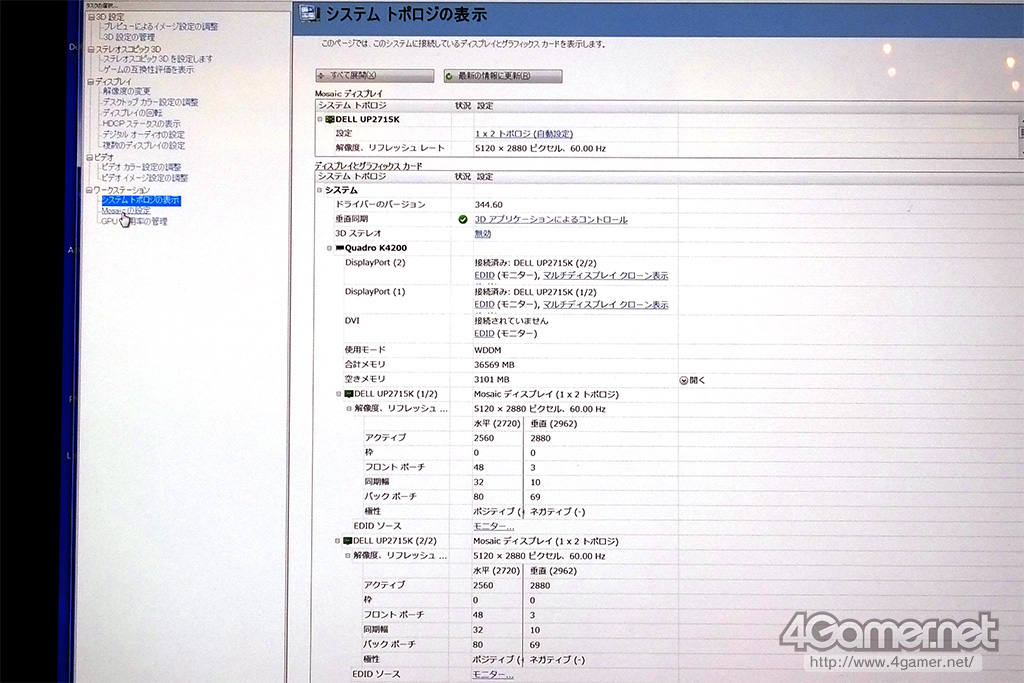1024x683 pixels.
Task: Collapse the Quadro K4200 node
Action: 330,248
